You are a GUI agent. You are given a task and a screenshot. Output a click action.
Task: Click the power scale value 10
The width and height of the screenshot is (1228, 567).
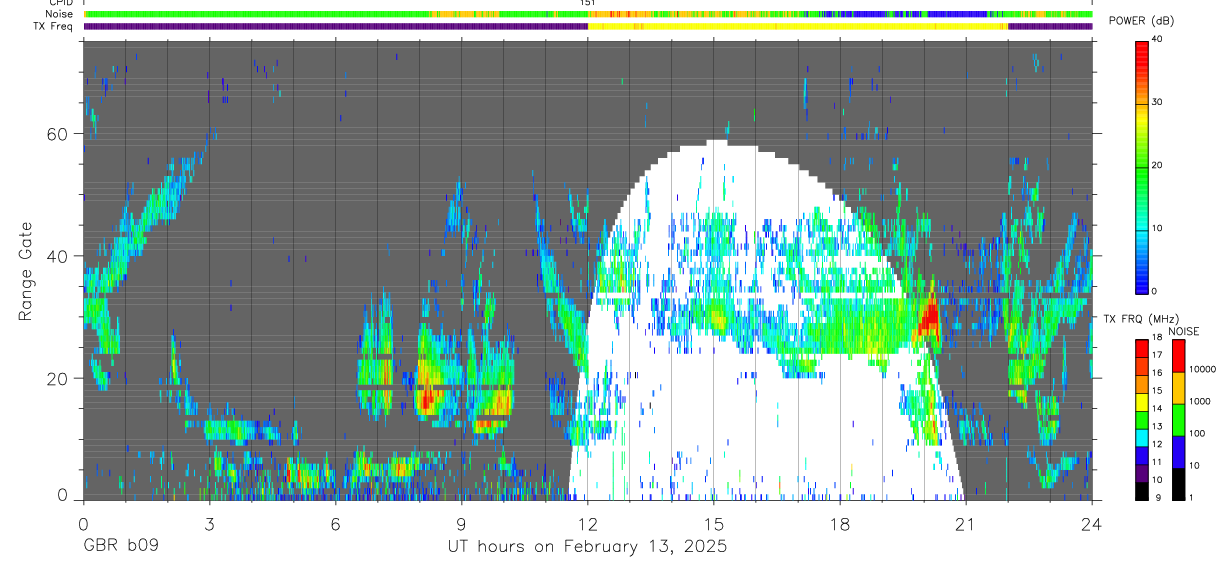click(x=1157, y=228)
